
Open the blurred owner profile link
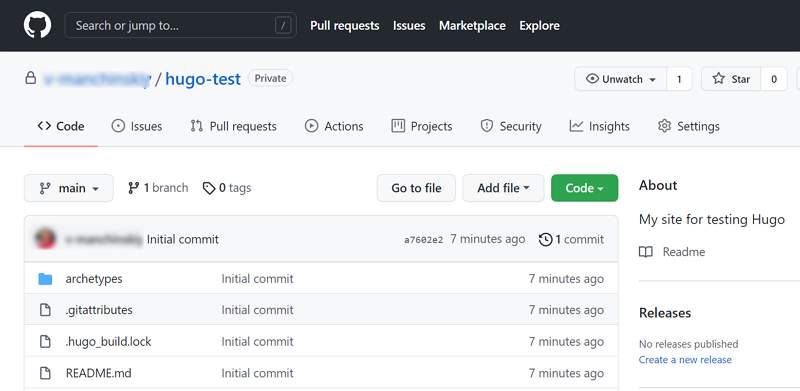97,79
